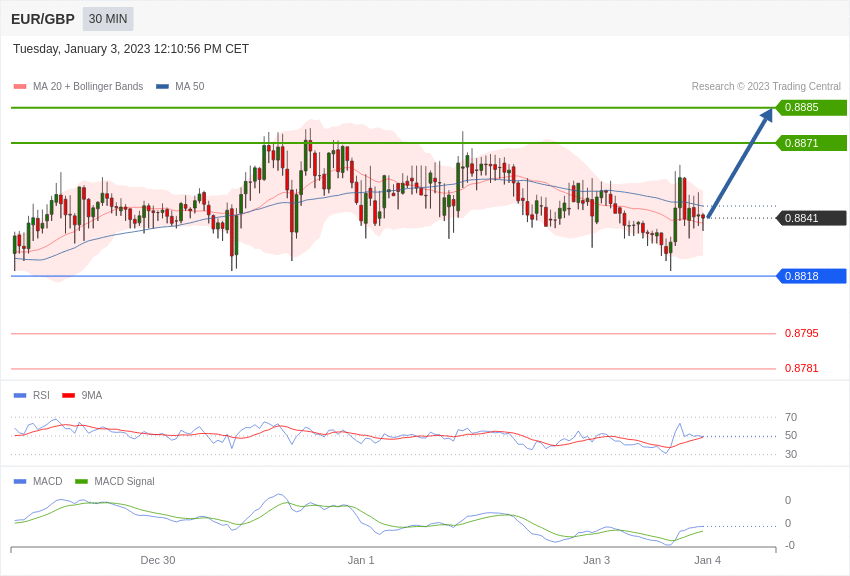Click the 0.8871 resistance price tag

pos(812,143)
